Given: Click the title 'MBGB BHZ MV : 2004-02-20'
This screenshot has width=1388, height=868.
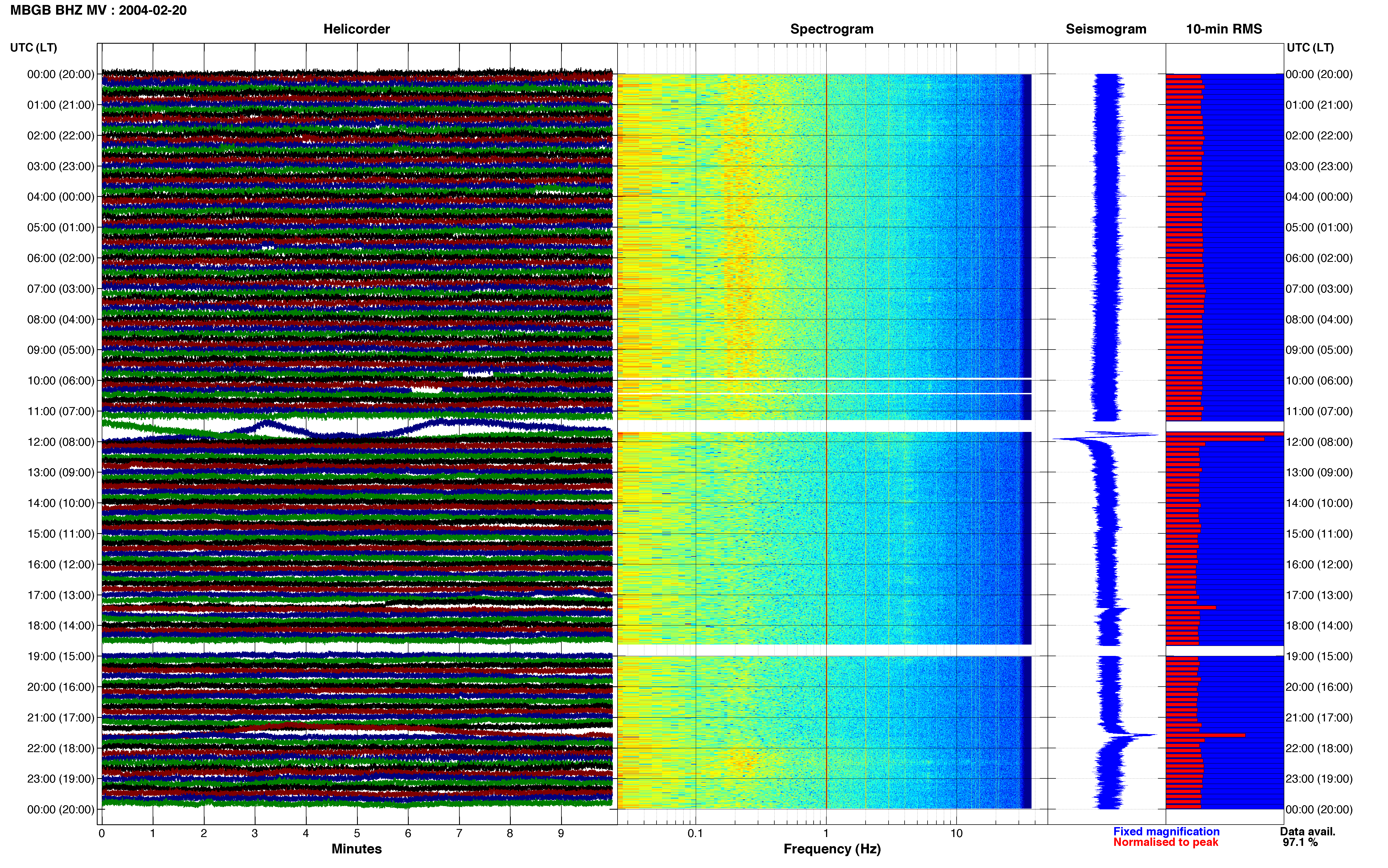Looking at the screenshot, I should point(98,10).
